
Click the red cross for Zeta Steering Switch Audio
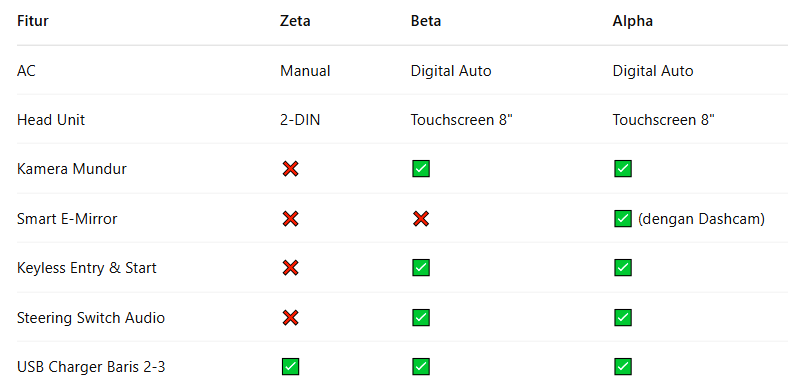(x=290, y=318)
